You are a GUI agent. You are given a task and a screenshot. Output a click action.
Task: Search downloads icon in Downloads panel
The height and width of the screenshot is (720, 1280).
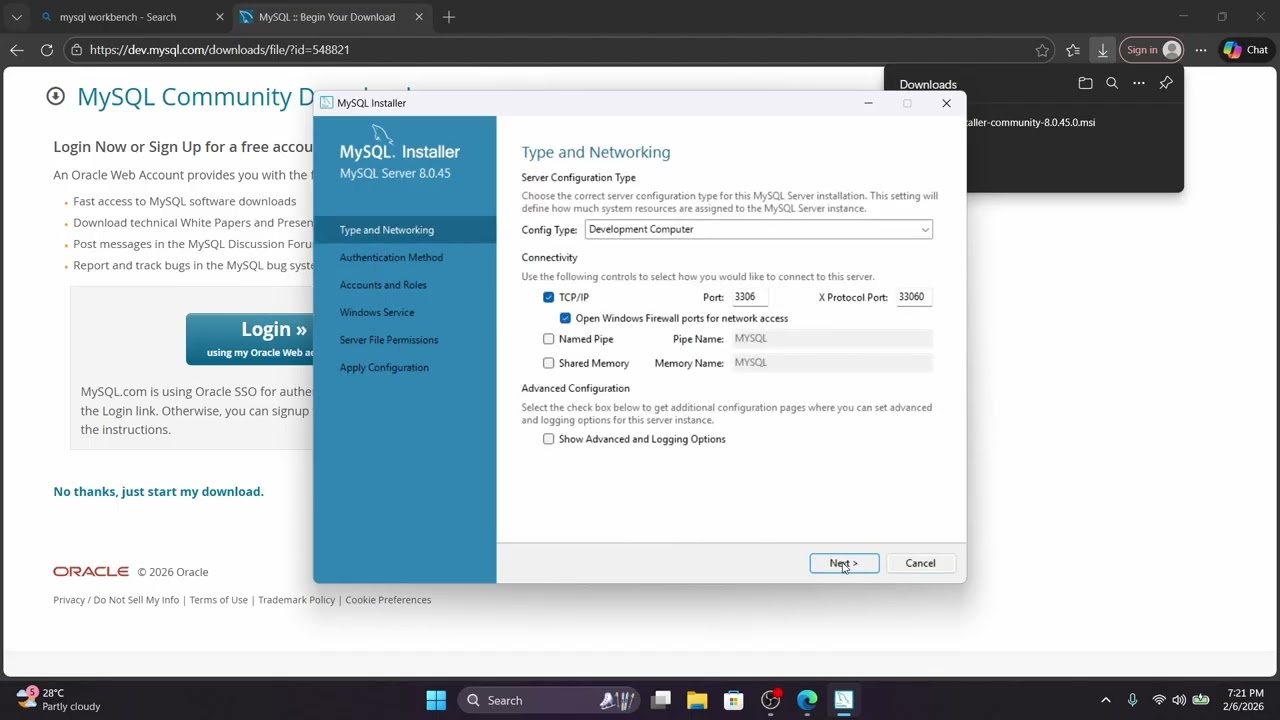[x=1112, y=84]
